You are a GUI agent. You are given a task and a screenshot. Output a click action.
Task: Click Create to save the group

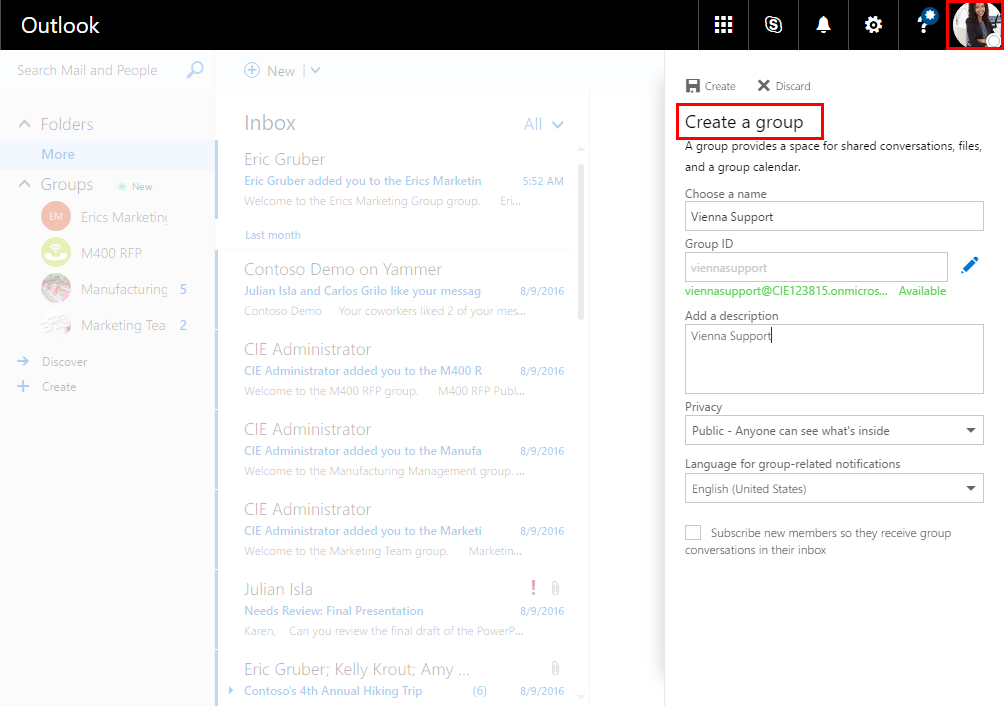tap(710, 86)
